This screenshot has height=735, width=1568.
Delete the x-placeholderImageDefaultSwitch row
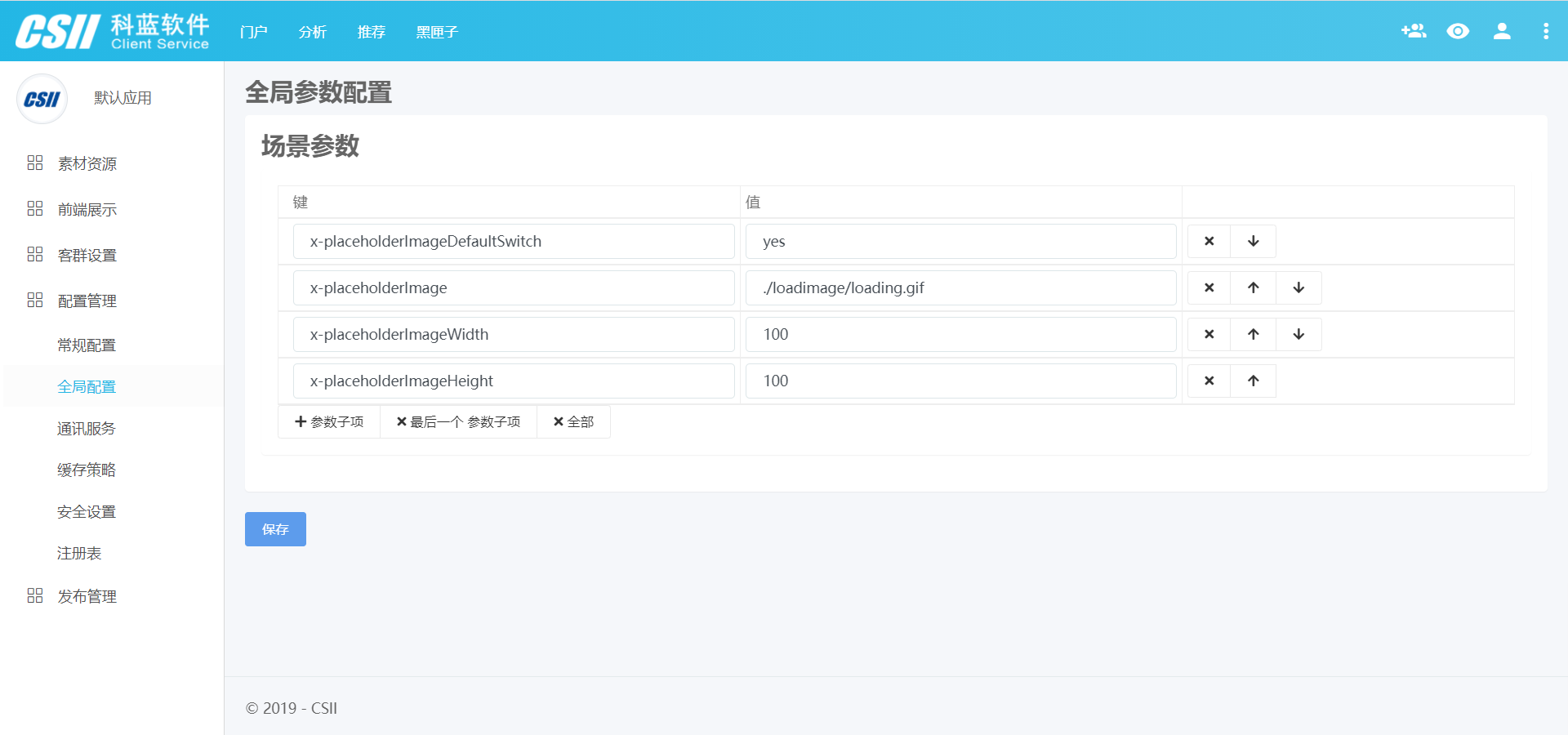click(x=1209, y=241)
